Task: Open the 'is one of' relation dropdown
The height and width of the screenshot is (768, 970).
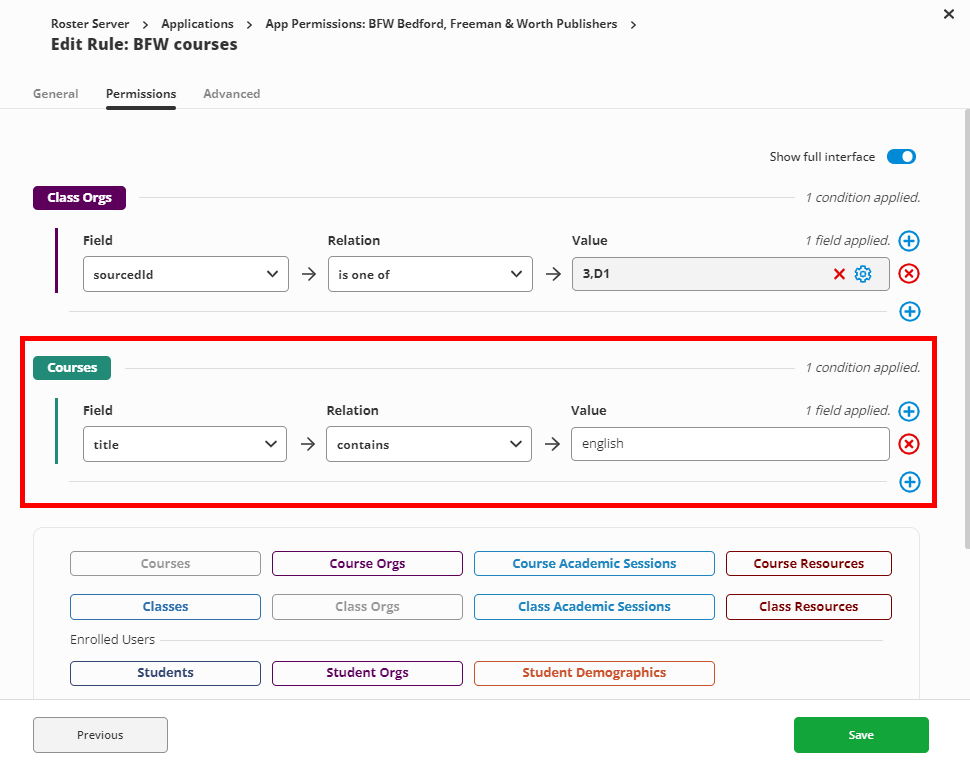Action: click(x=429, y=273)
